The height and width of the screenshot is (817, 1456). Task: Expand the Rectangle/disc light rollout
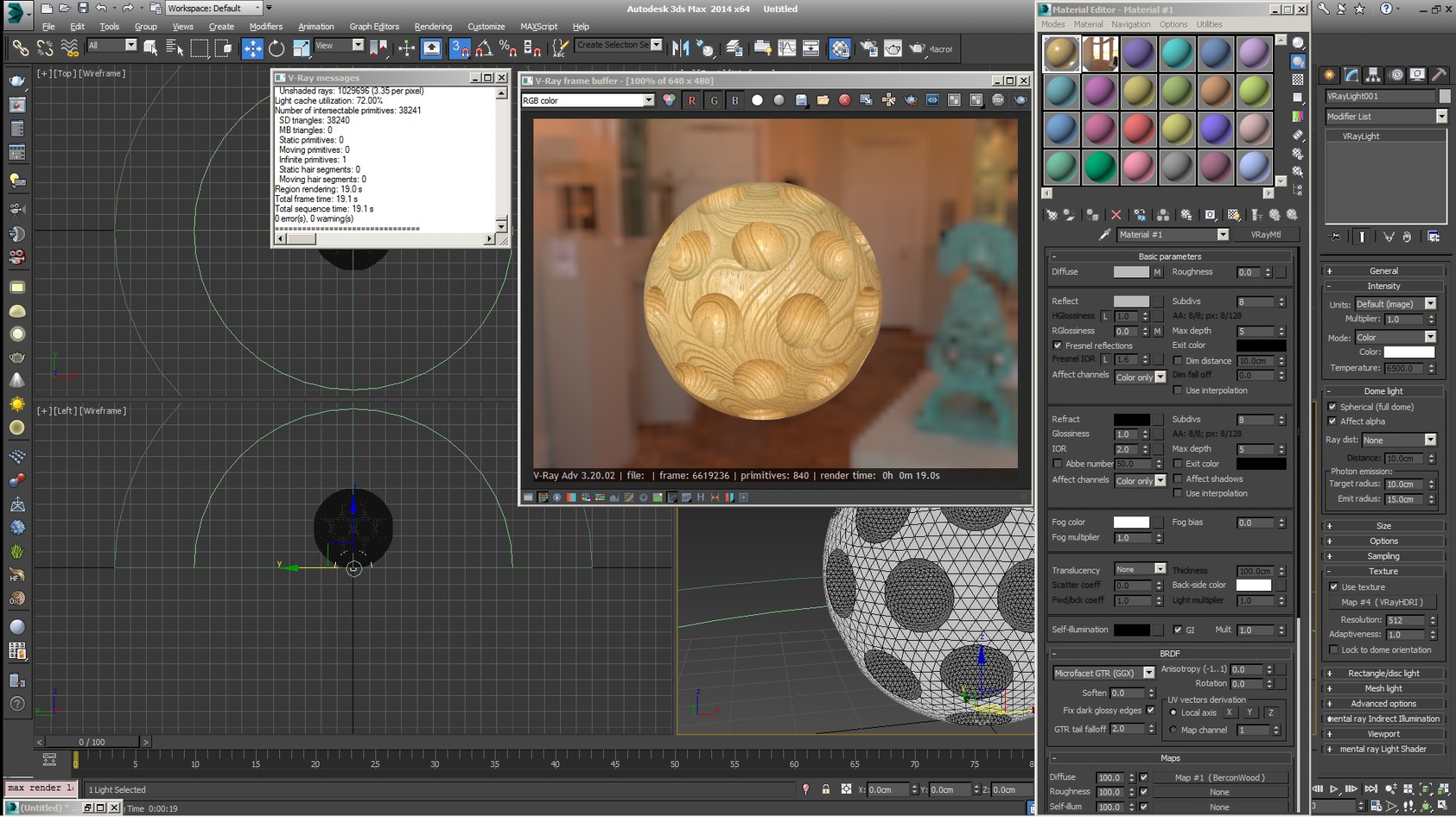(x=1383, y=674)
